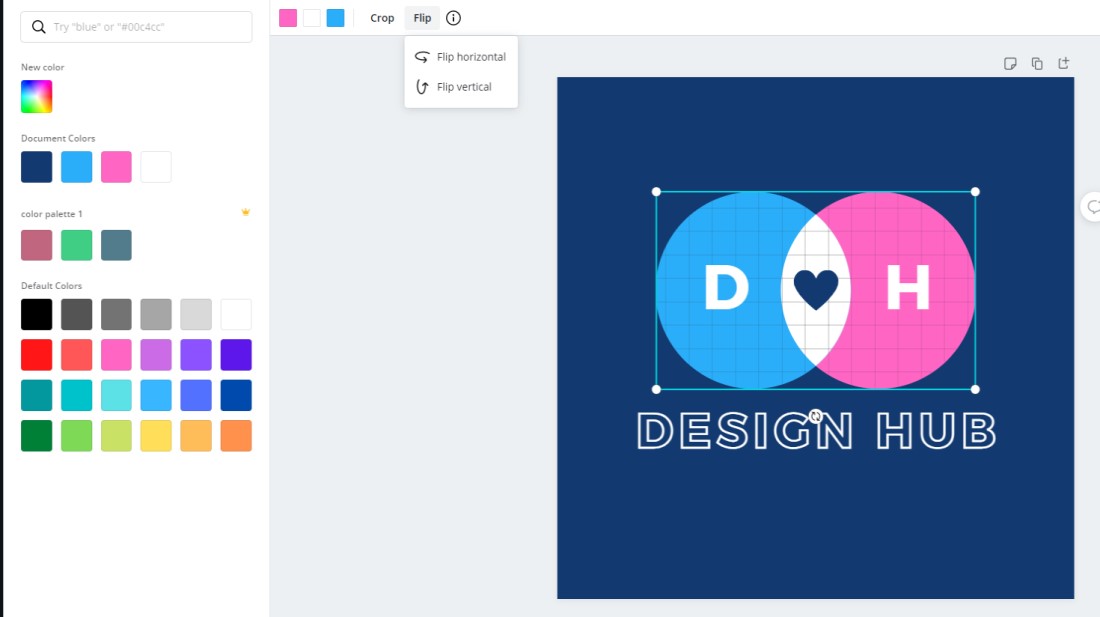Select the coral red default color
The width and height of the screenshot is (1100, 617).
pyautogui.click(x=76, y=355)
